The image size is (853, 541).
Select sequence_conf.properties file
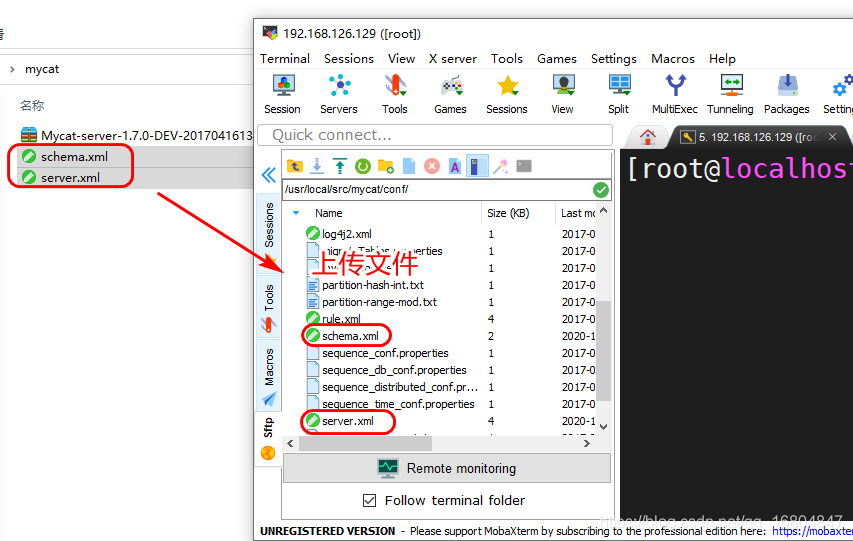click(385, 353)
